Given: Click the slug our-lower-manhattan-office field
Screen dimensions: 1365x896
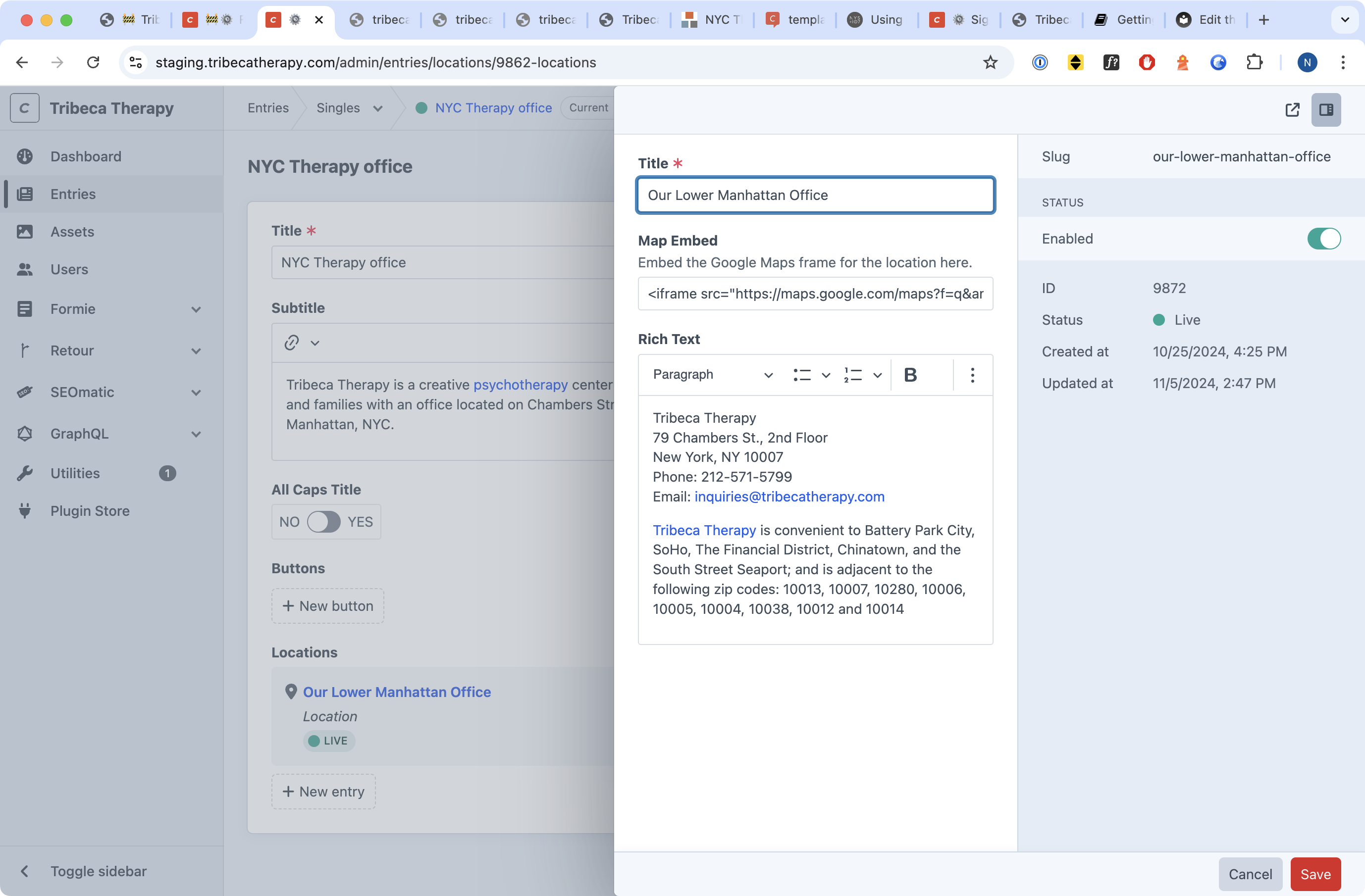Looking at the screenshot, I should point(1241,156).
